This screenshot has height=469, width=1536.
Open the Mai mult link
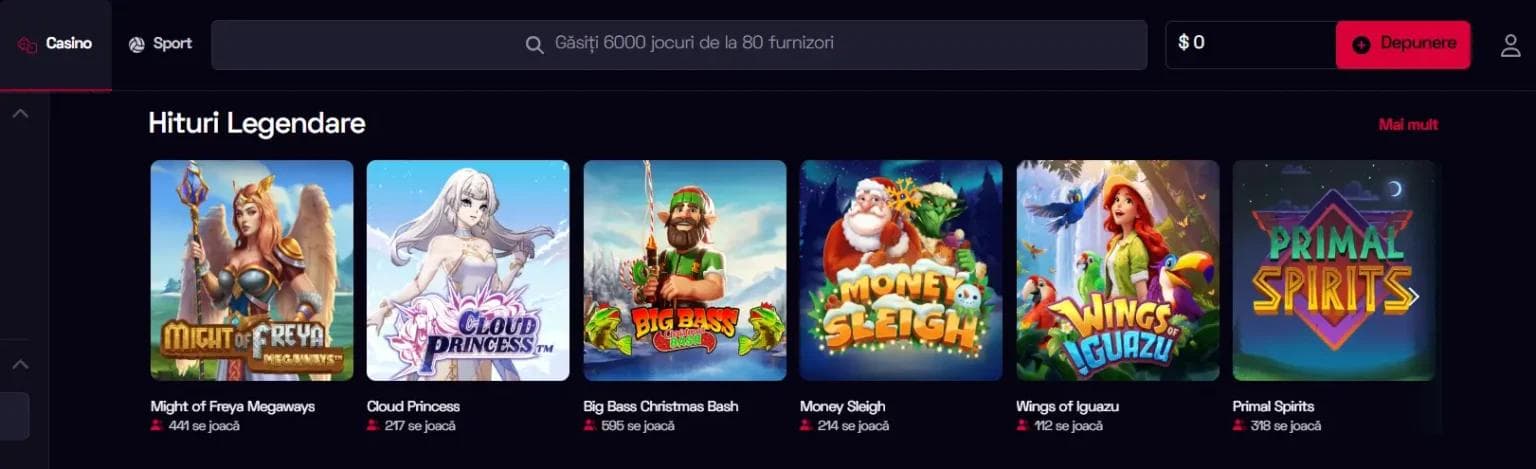(x=1408, y=125)
